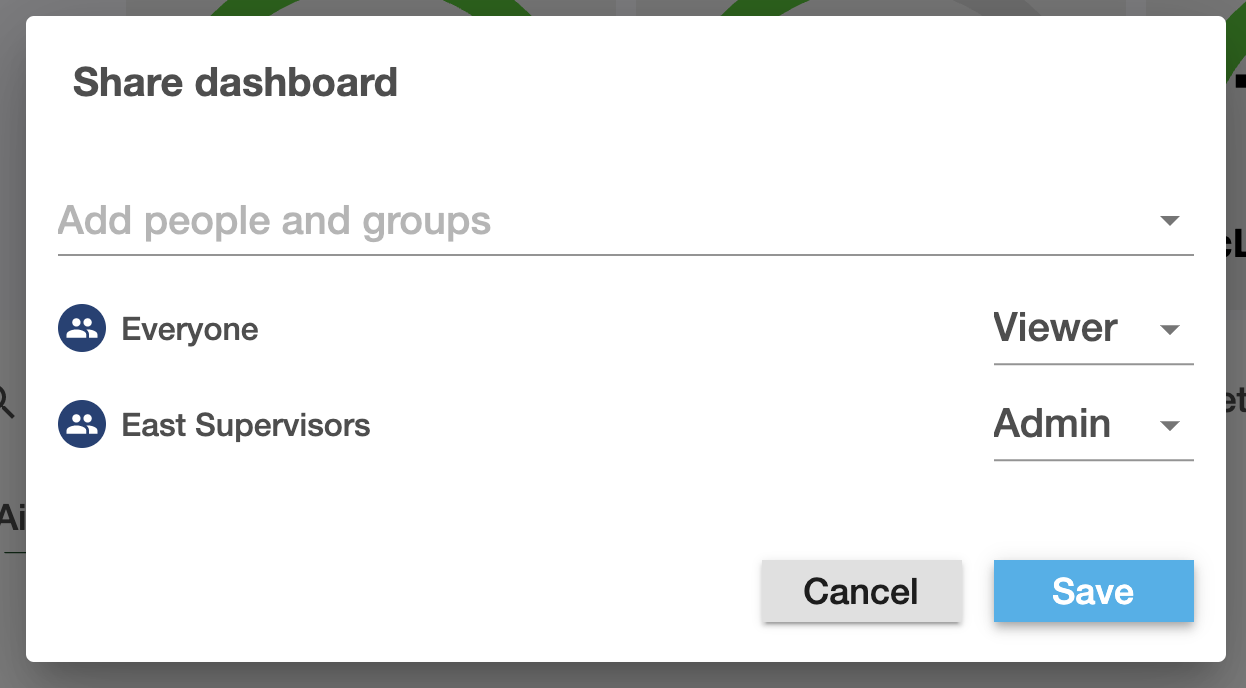Screen dimensions: 1246x688
Task: Click the arrow beside the Admin role
Action: [x=1170, y=426]
